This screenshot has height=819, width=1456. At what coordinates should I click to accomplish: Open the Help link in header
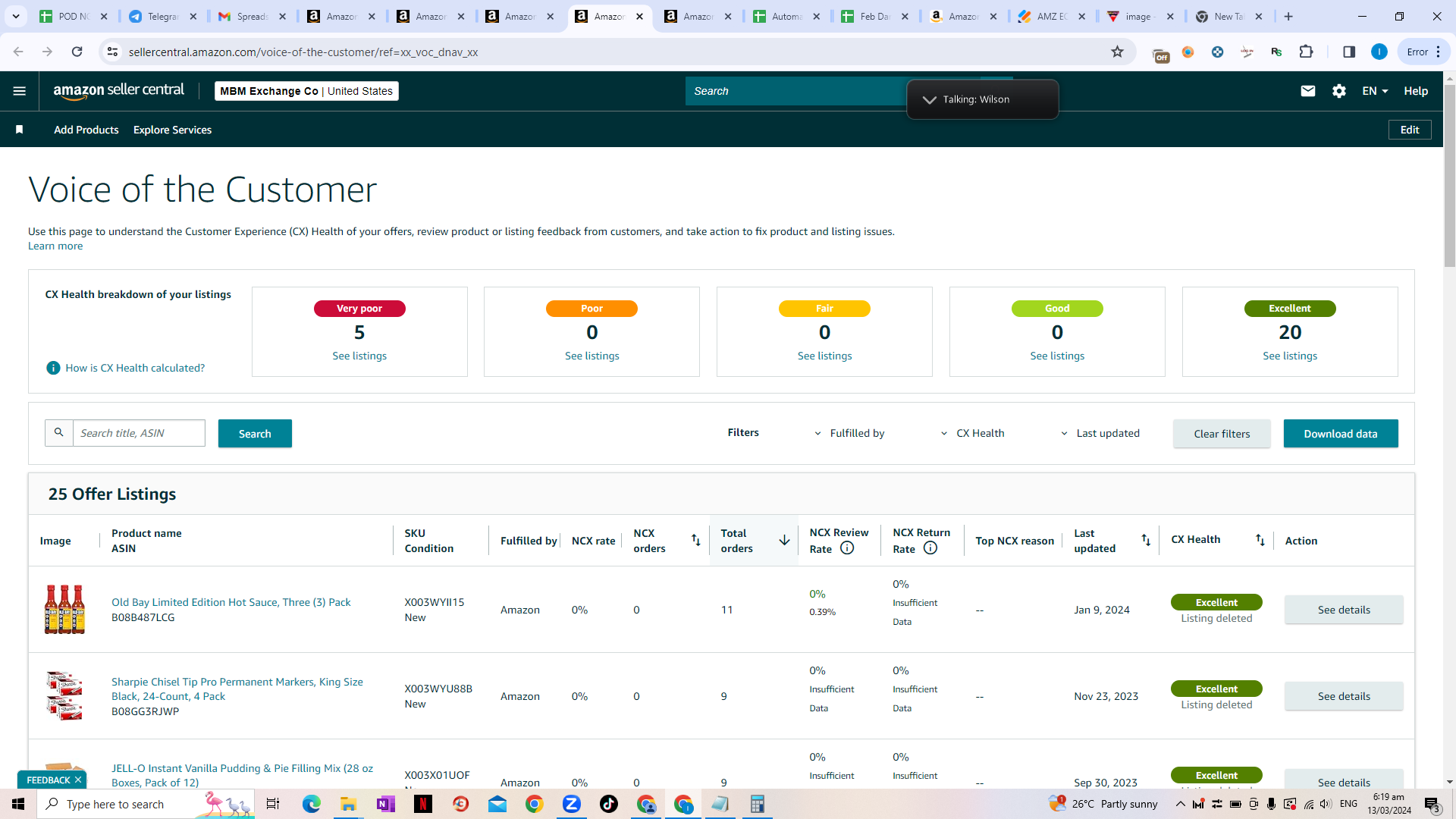(x=1416, y=91)
